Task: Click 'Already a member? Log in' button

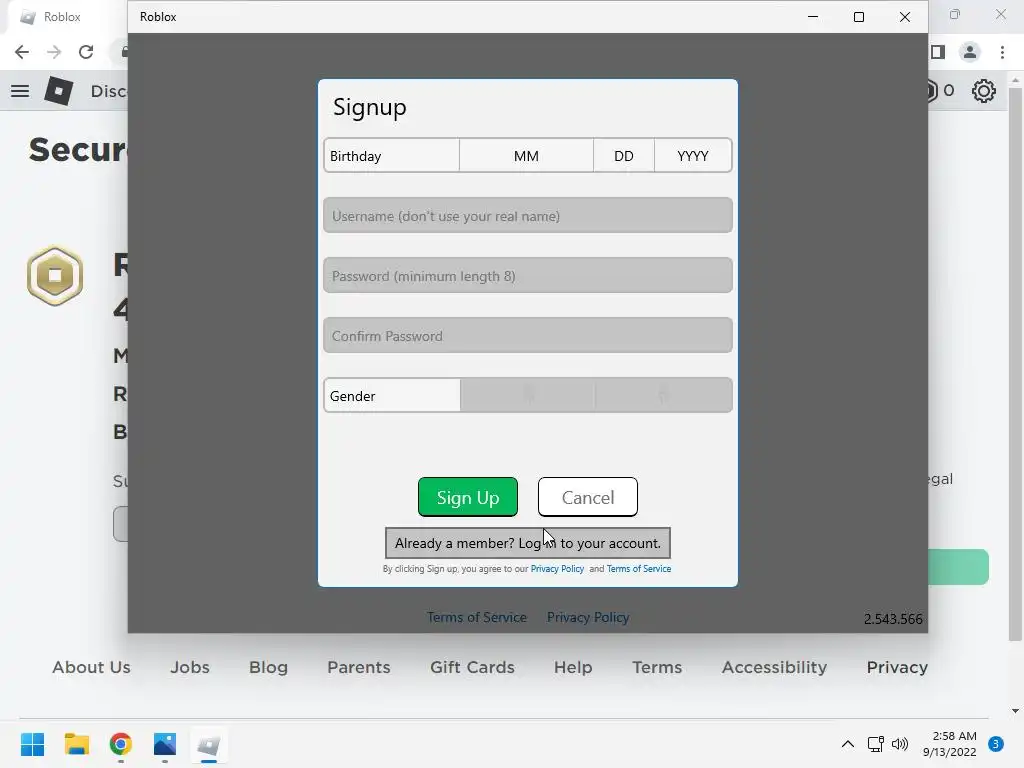Action: (528, 543)
